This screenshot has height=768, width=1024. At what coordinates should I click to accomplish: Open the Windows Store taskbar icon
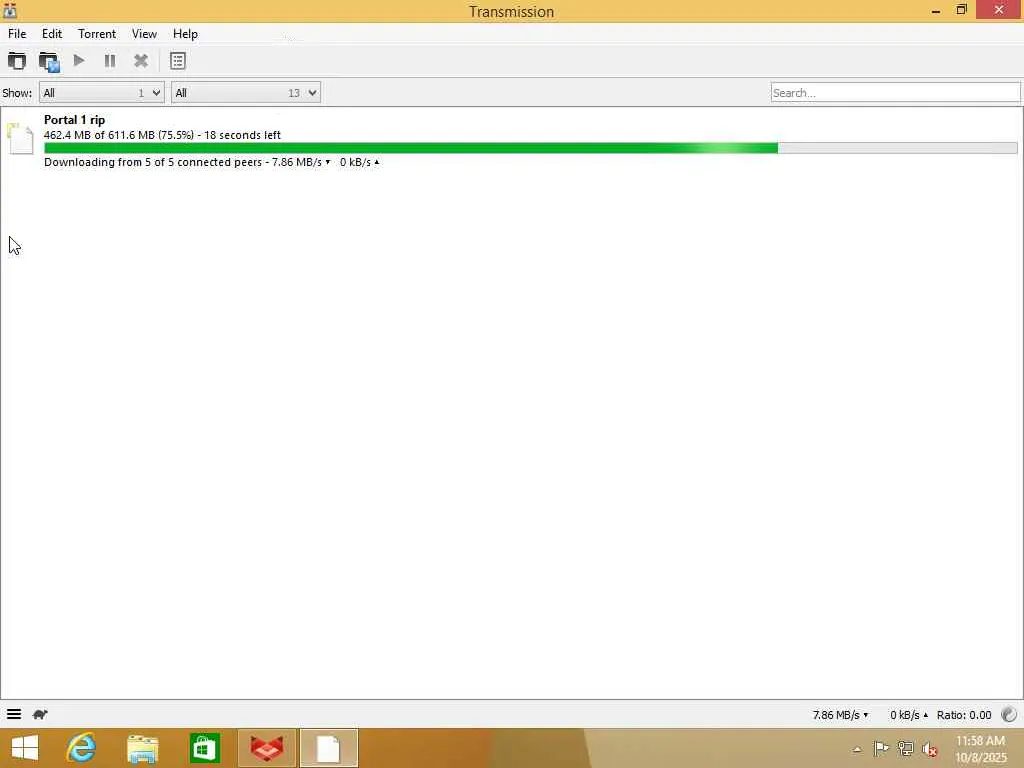[204, 748]
